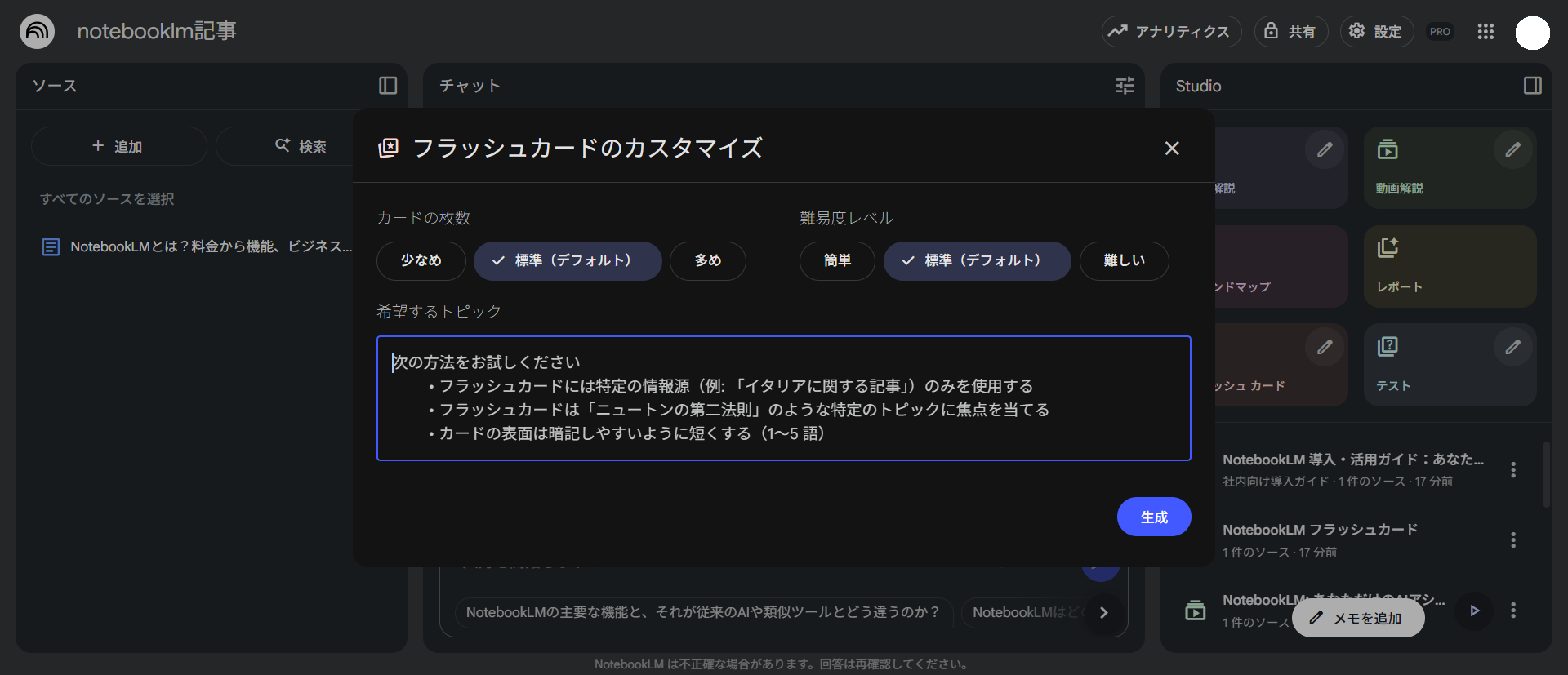Show next suggested questions chevron
Screen dimensions: 1568x675
(1103, 612)
